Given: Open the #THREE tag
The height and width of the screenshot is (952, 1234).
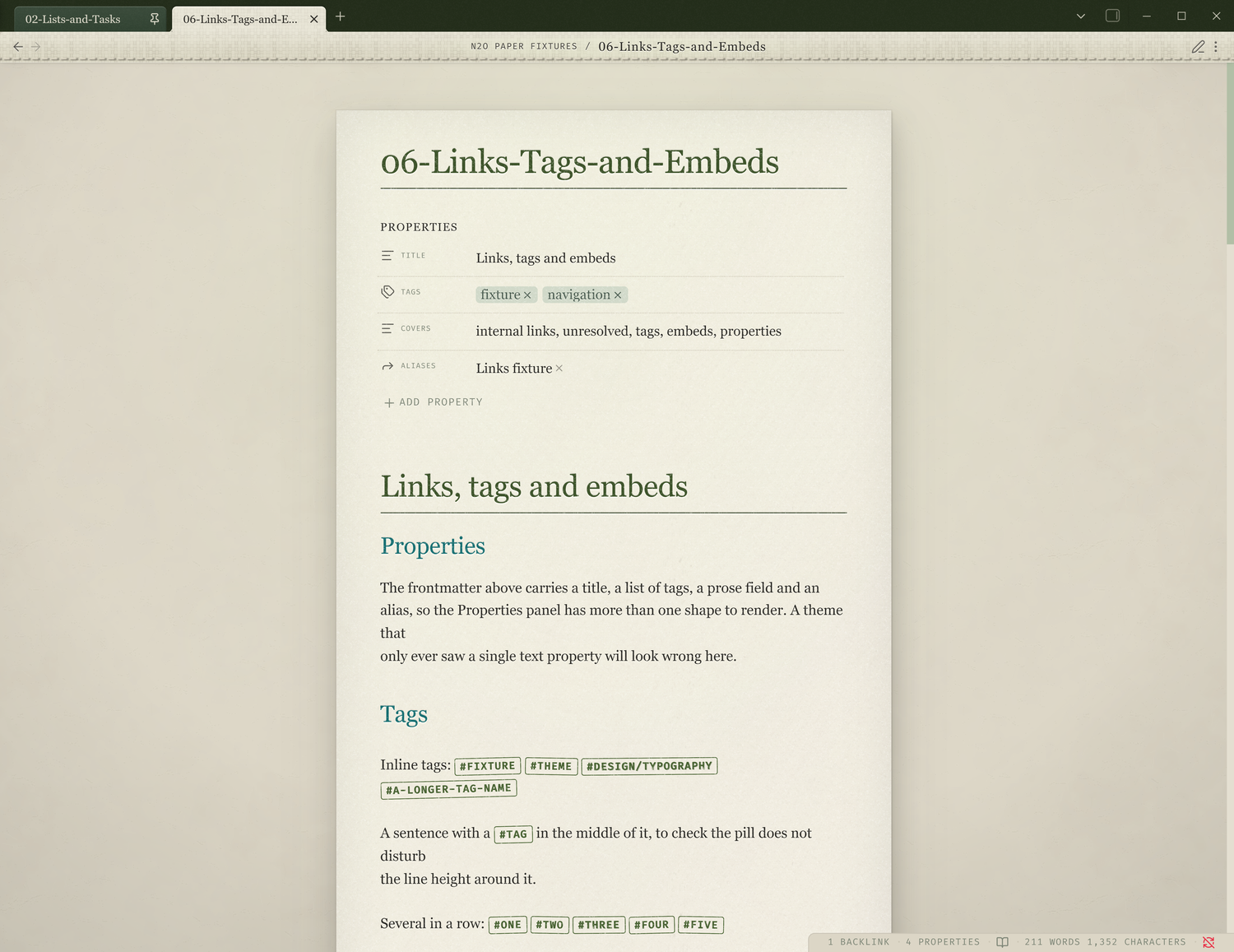Looking at the screenshot, I should [x=599, y=925].
